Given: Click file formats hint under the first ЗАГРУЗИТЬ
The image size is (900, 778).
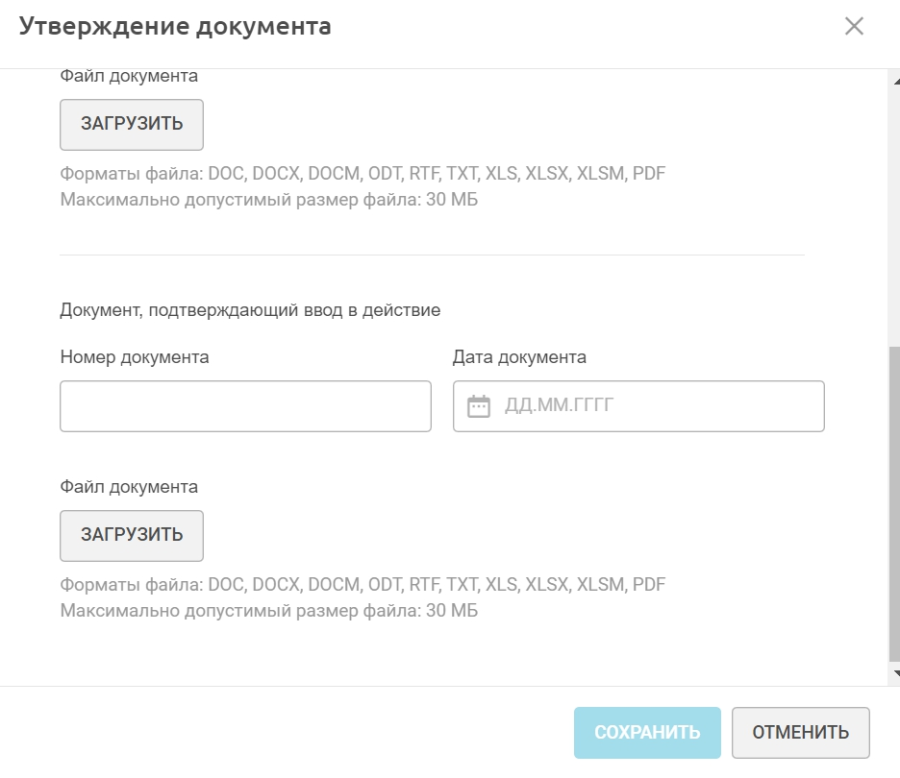Looking at the screenshot, I should click(363, 174).
